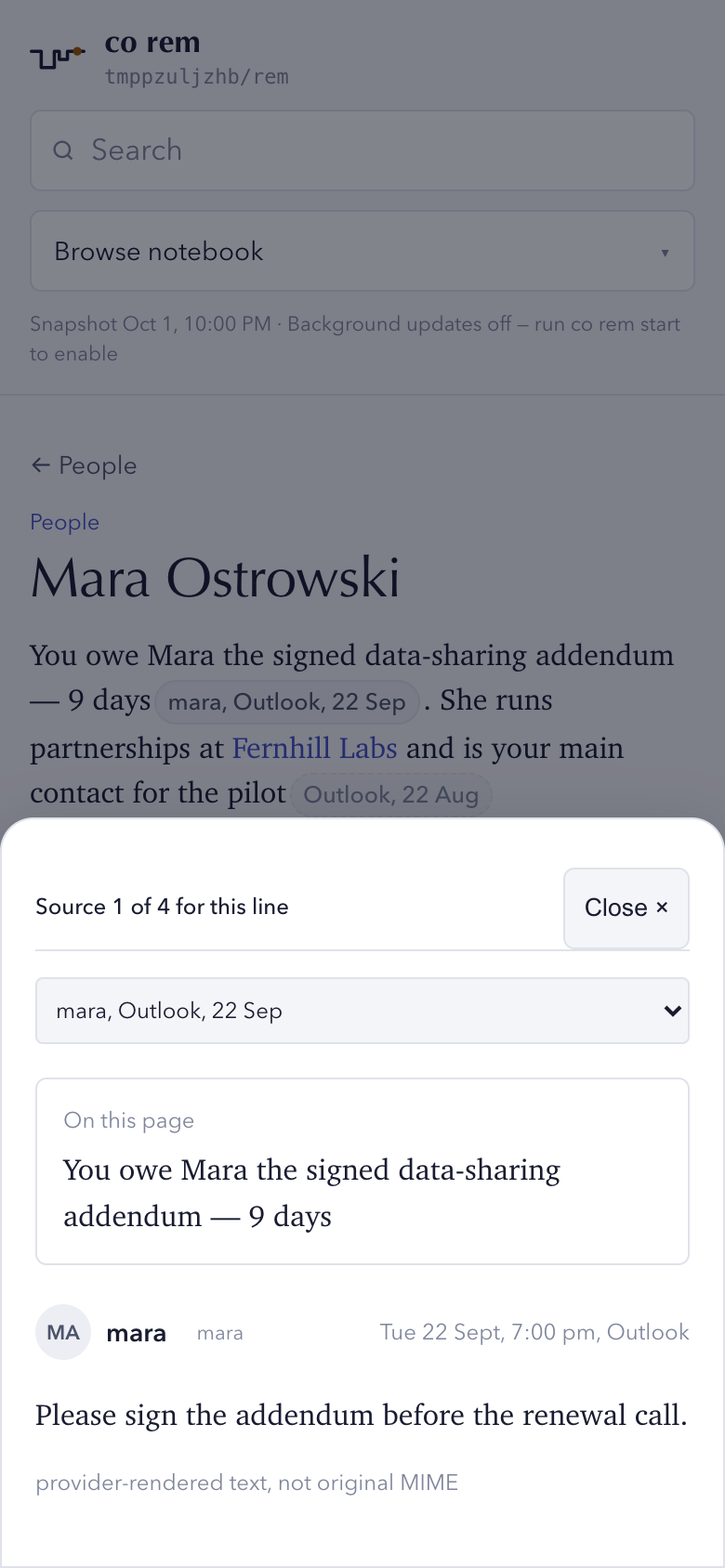
Task: Click the Mara Ostrowski page title
Action: click(216, 578)
